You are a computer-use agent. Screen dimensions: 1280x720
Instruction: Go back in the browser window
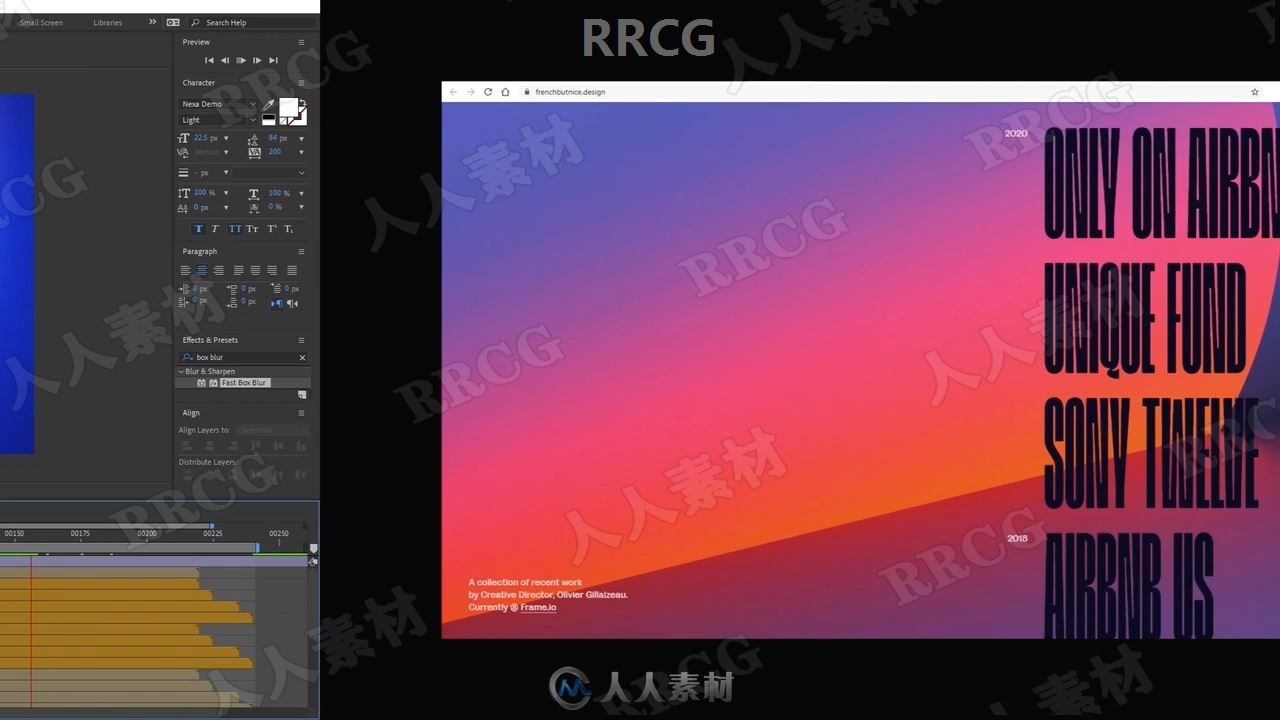coord(454,92)
